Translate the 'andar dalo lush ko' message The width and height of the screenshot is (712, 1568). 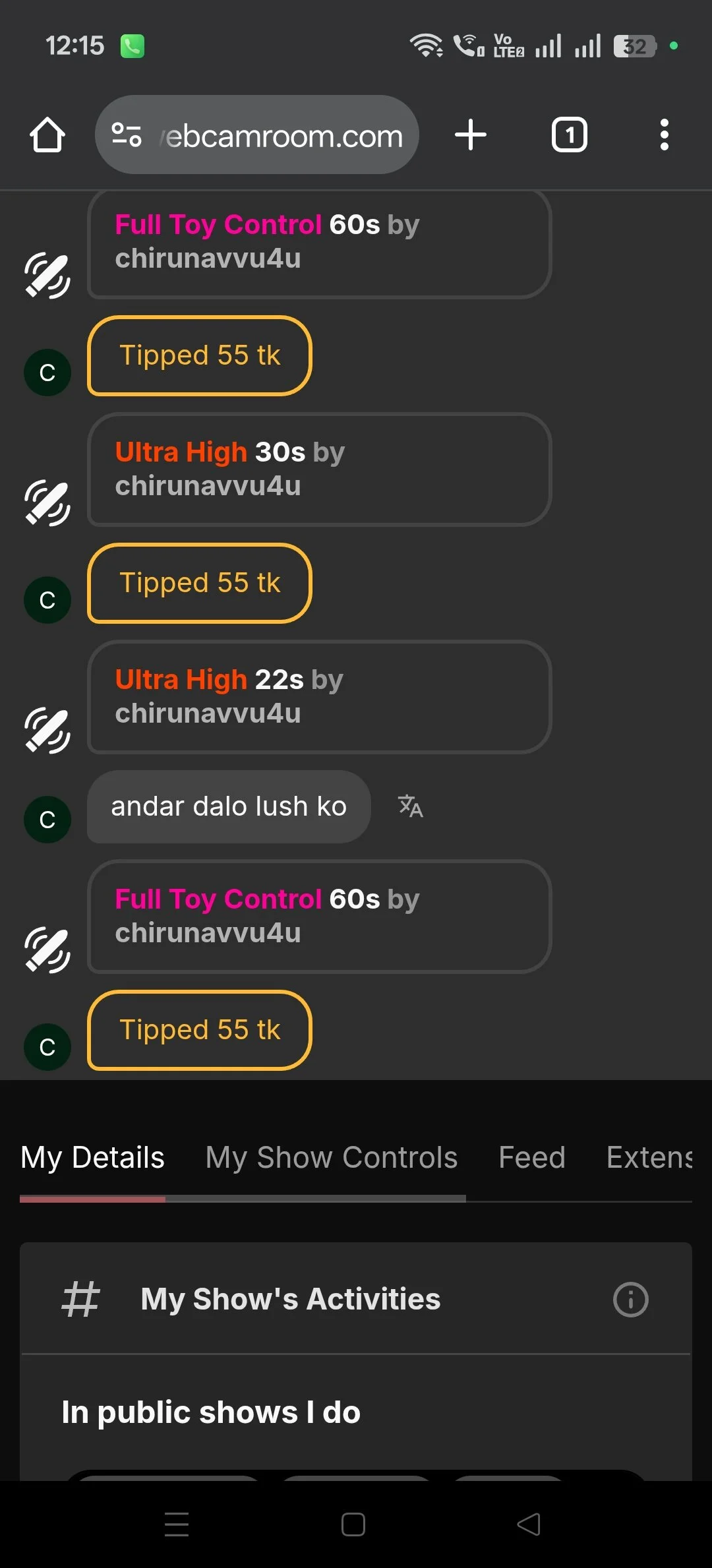[410, 806]
